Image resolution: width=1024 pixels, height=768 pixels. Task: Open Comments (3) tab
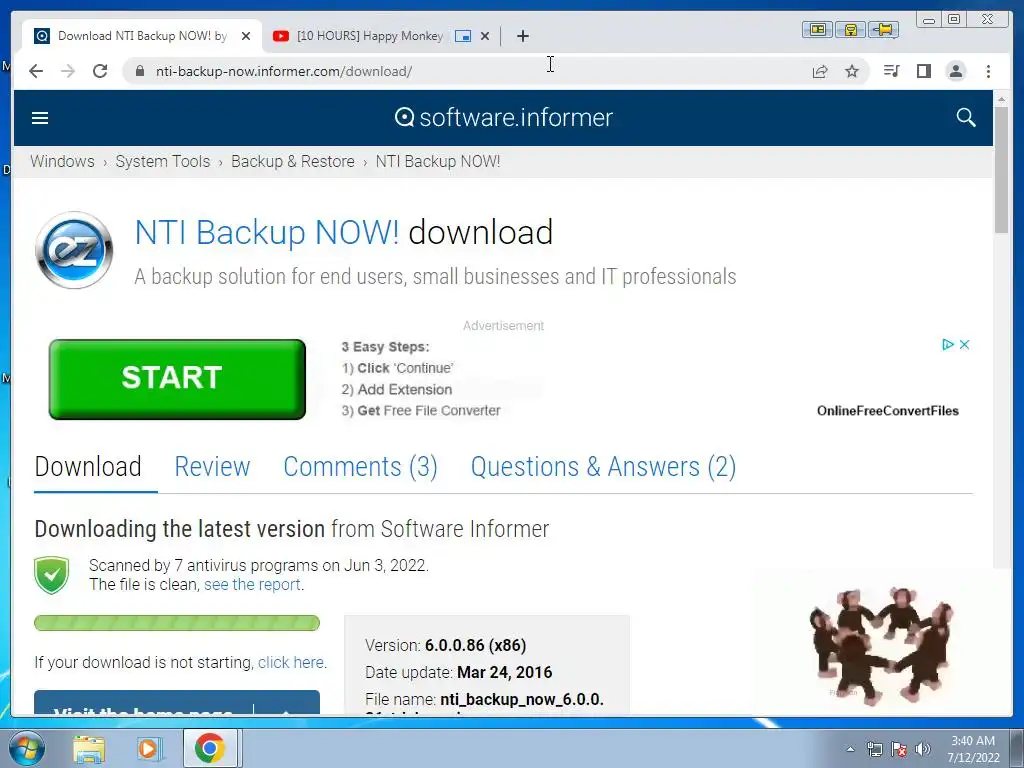click(360, 467)
